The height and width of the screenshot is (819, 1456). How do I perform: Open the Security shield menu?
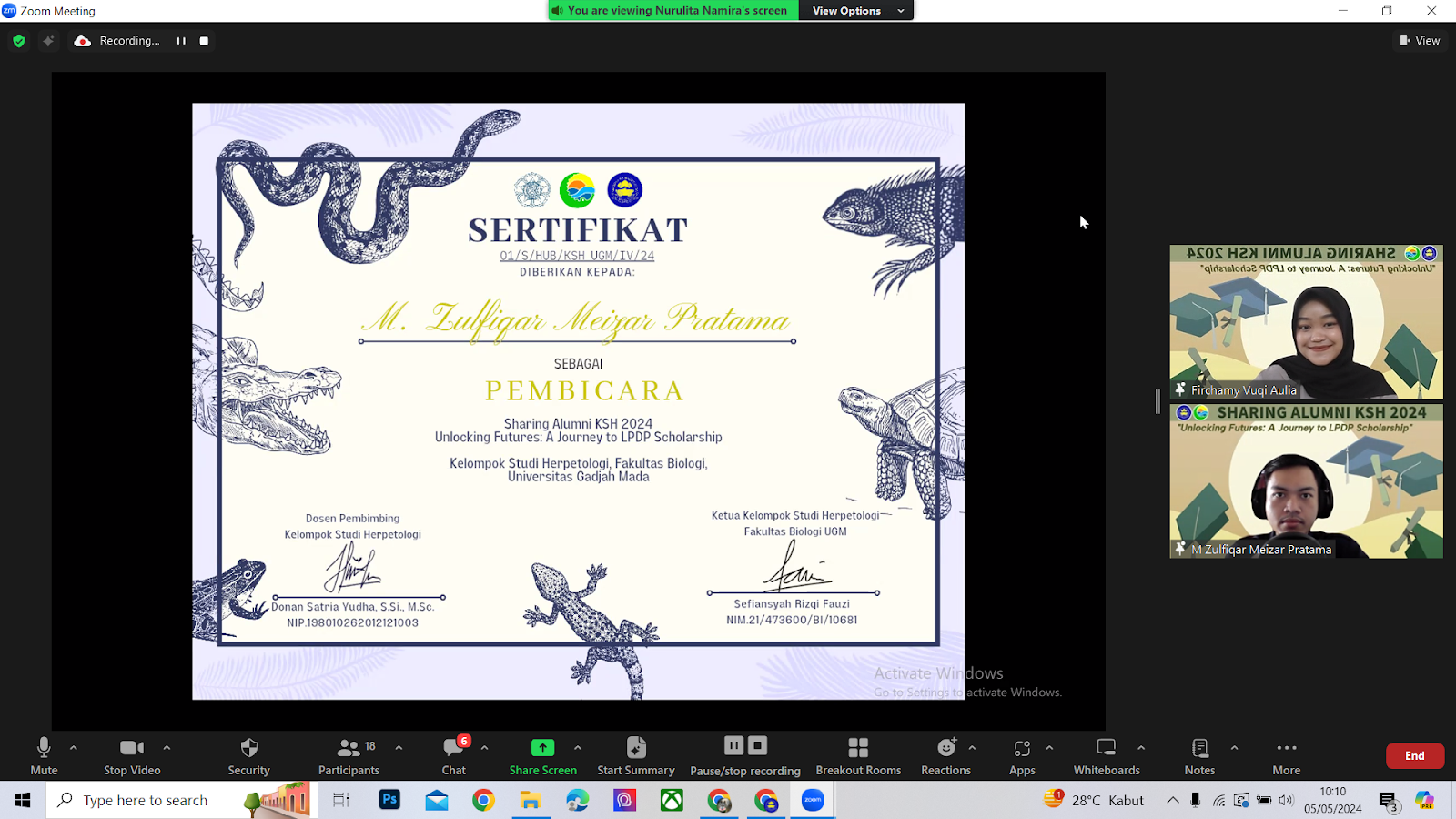(x=248, y=756)
